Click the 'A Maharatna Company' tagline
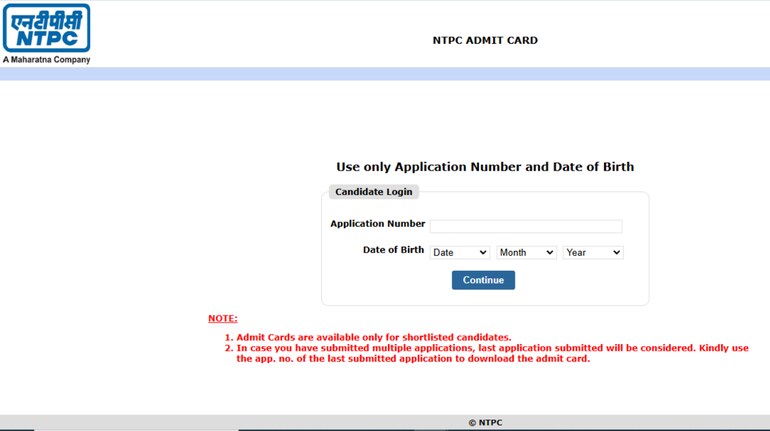The height and width of the screenshot is (431, 770). point(46,60)
